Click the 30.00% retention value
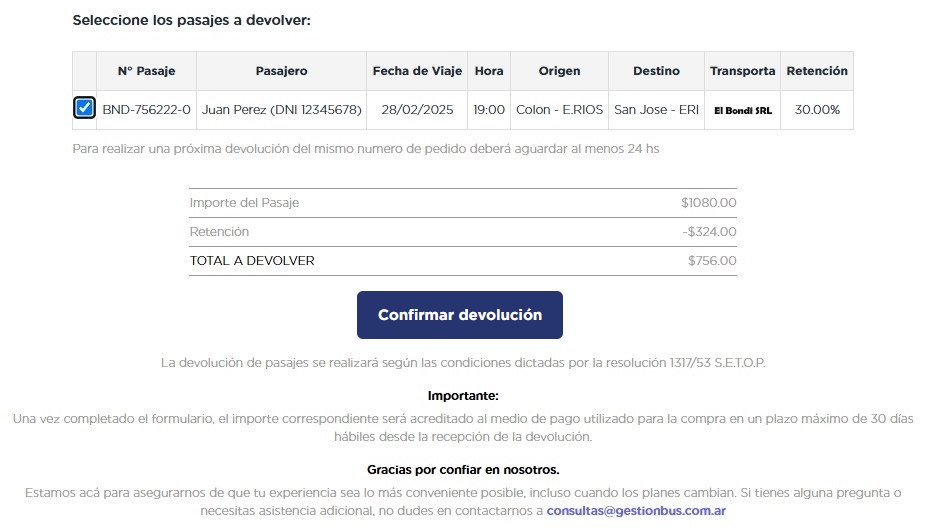Screen dimensions: 929x532 (817, 110)
